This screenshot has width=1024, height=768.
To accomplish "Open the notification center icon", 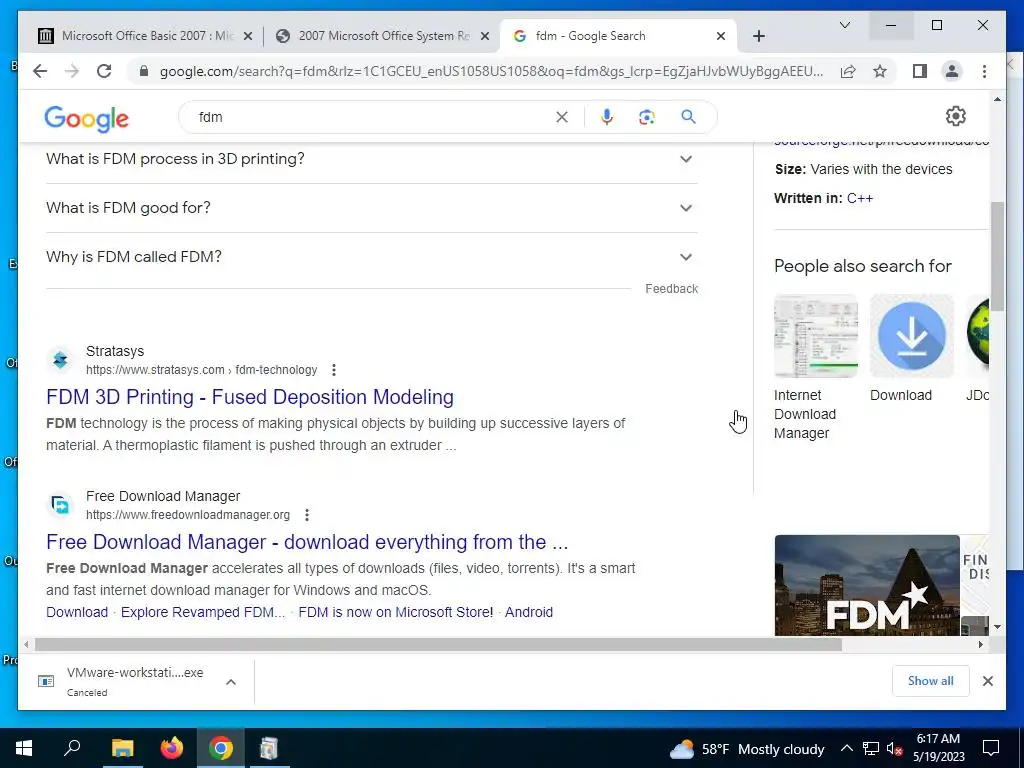I will coord(991,748).
